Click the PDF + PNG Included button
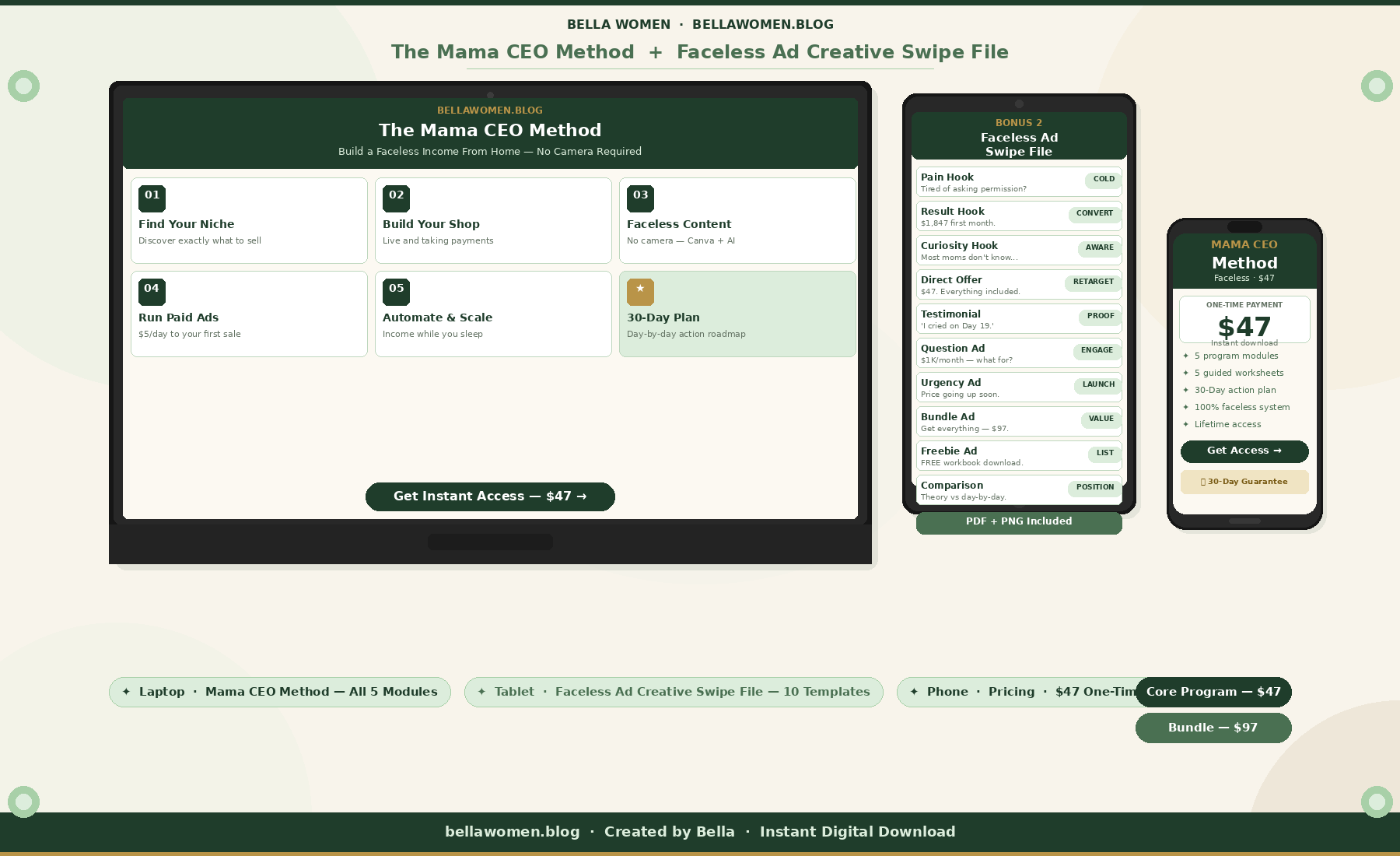The image size is (1400, 856). 1019,522
